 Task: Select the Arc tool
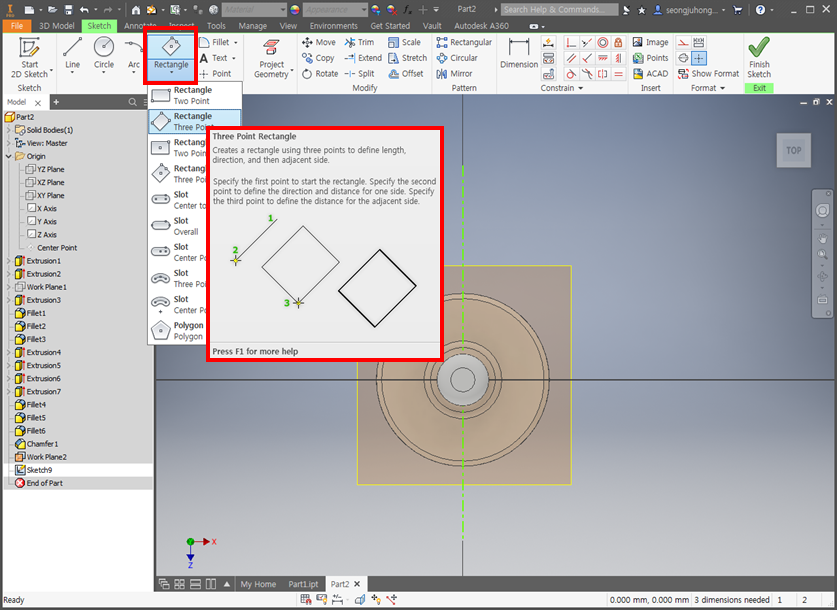(133, 54)
